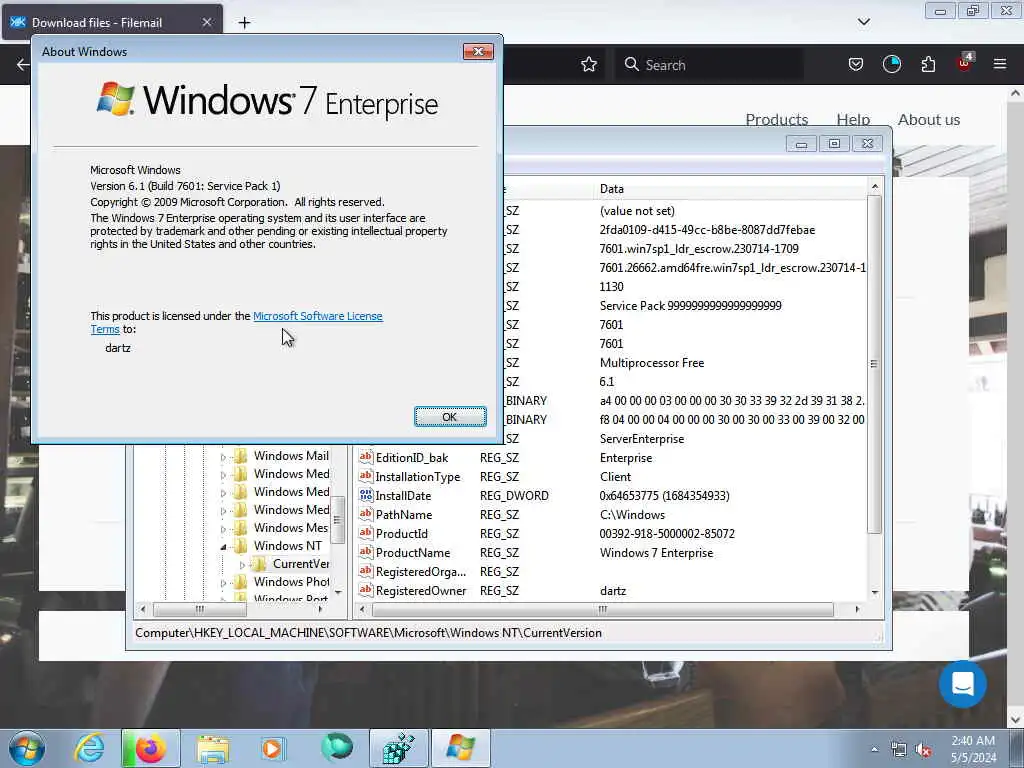The height and width of the screenshot is (768, 1024).
Task: Select the ProductId registry value
Action: pos(402,534)
